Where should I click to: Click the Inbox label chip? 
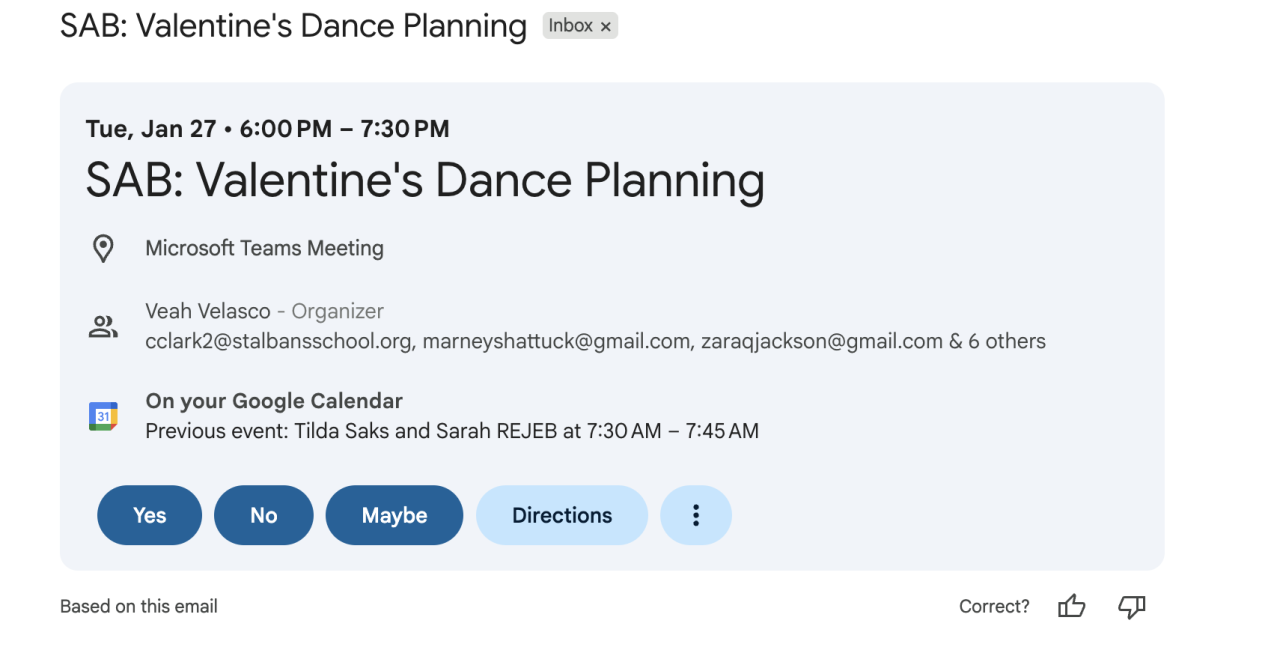pyautogui.click(x=570, y=26)
